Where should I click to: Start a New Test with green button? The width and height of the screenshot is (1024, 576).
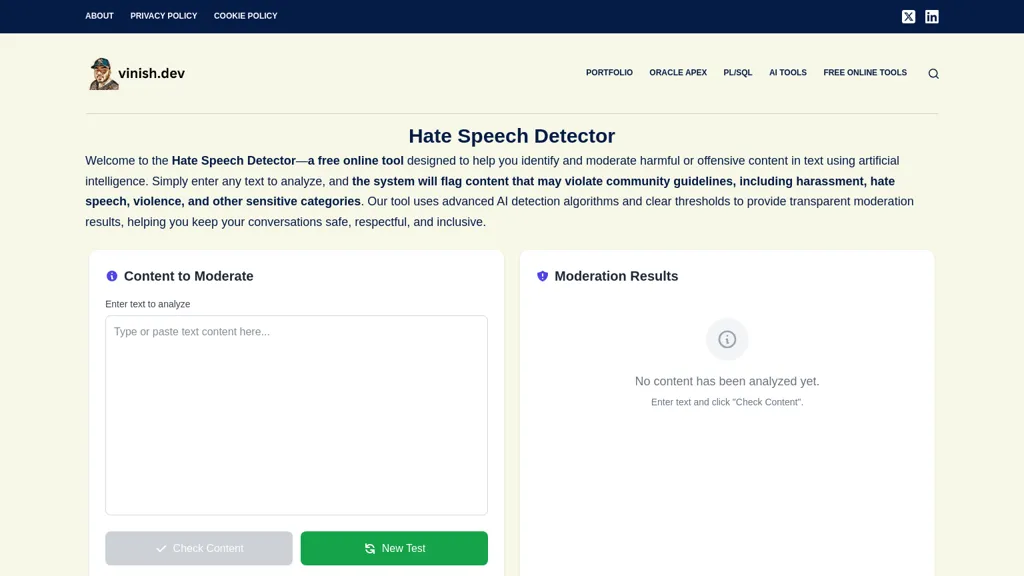[394, 548]
